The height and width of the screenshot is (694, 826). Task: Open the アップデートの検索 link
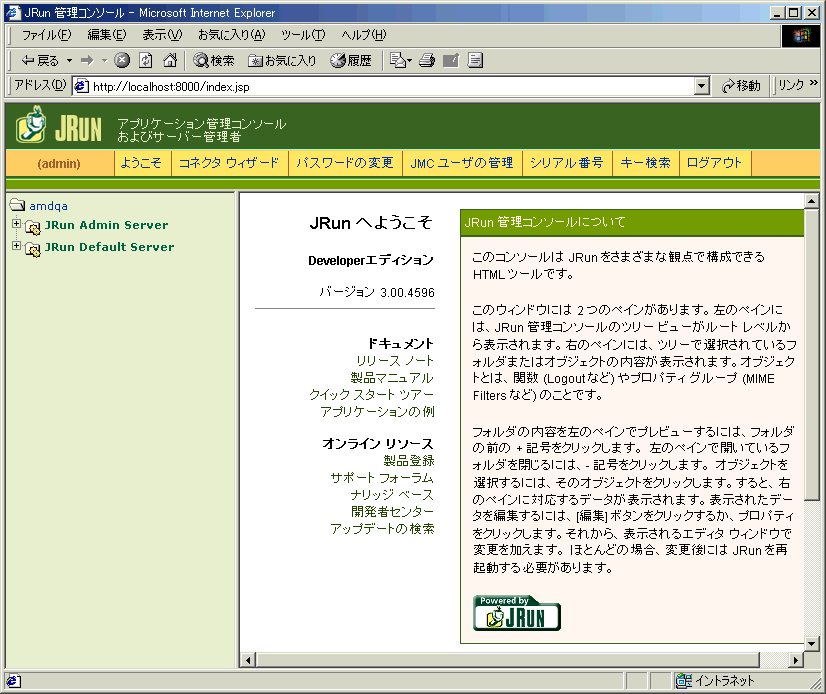tap(382, 529)
